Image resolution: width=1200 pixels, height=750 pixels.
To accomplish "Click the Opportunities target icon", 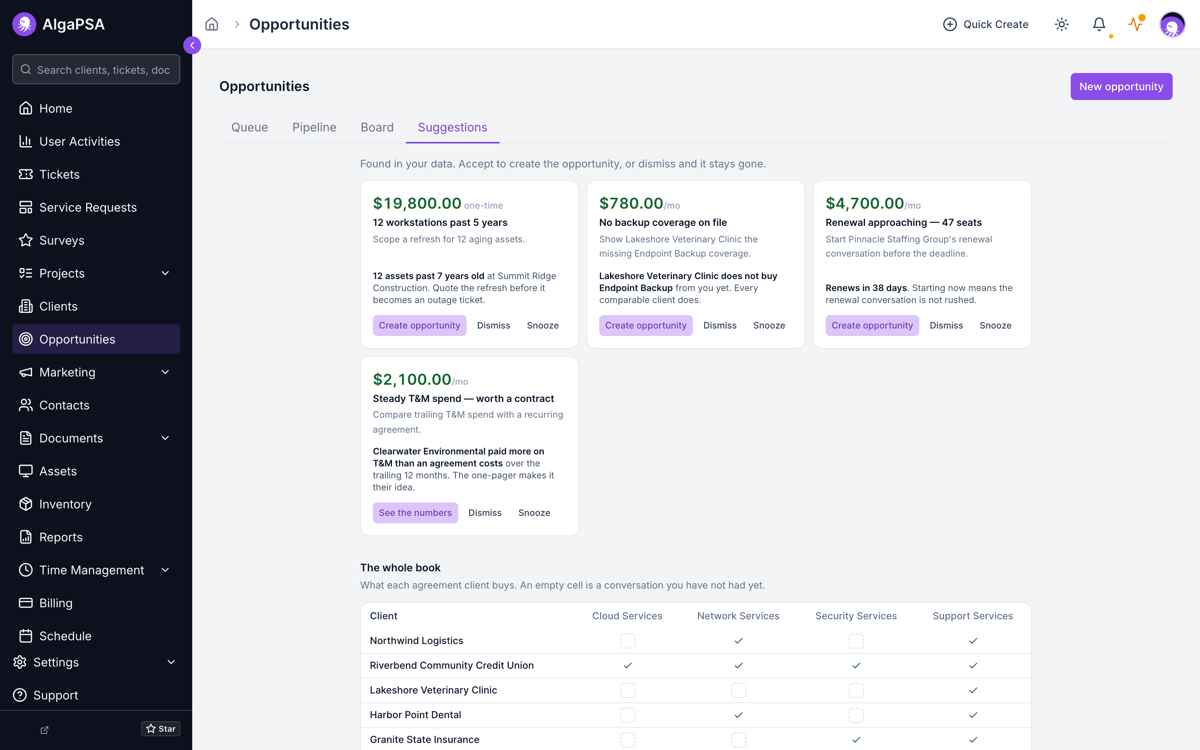I will pyautogui.click(x=26, y=339).
